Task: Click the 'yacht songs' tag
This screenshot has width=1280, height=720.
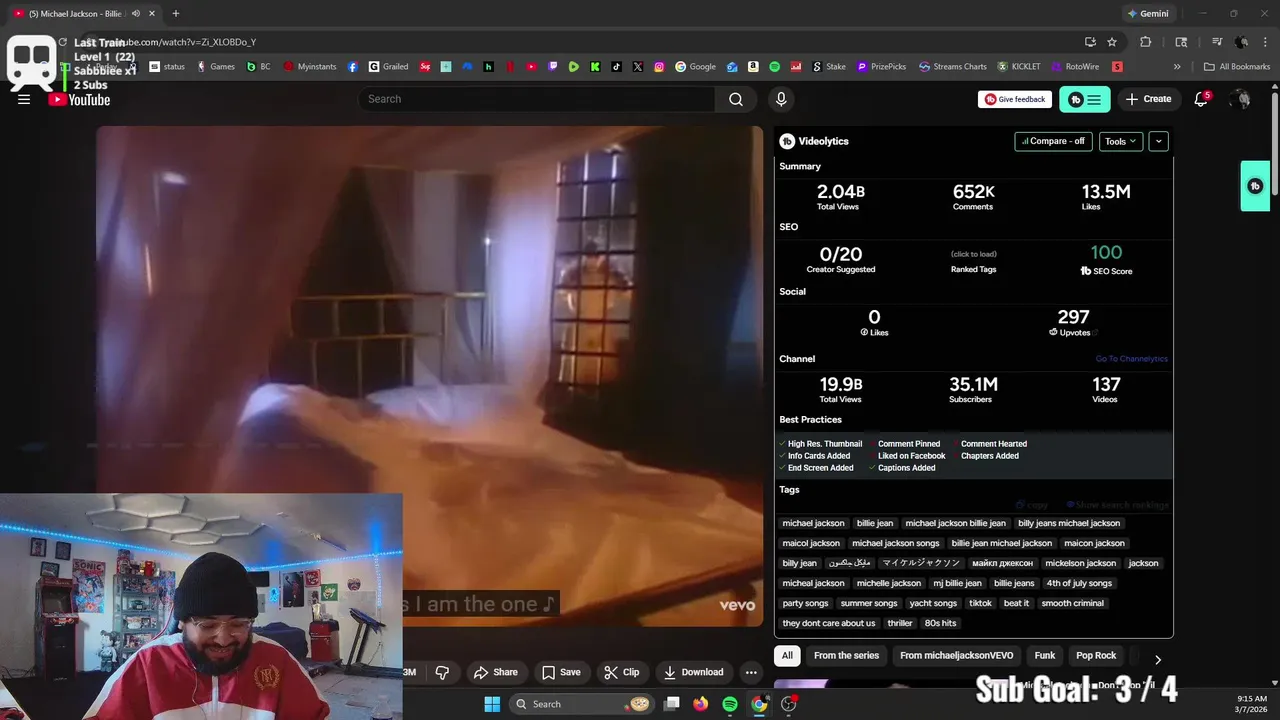Action: pos(933,603)
